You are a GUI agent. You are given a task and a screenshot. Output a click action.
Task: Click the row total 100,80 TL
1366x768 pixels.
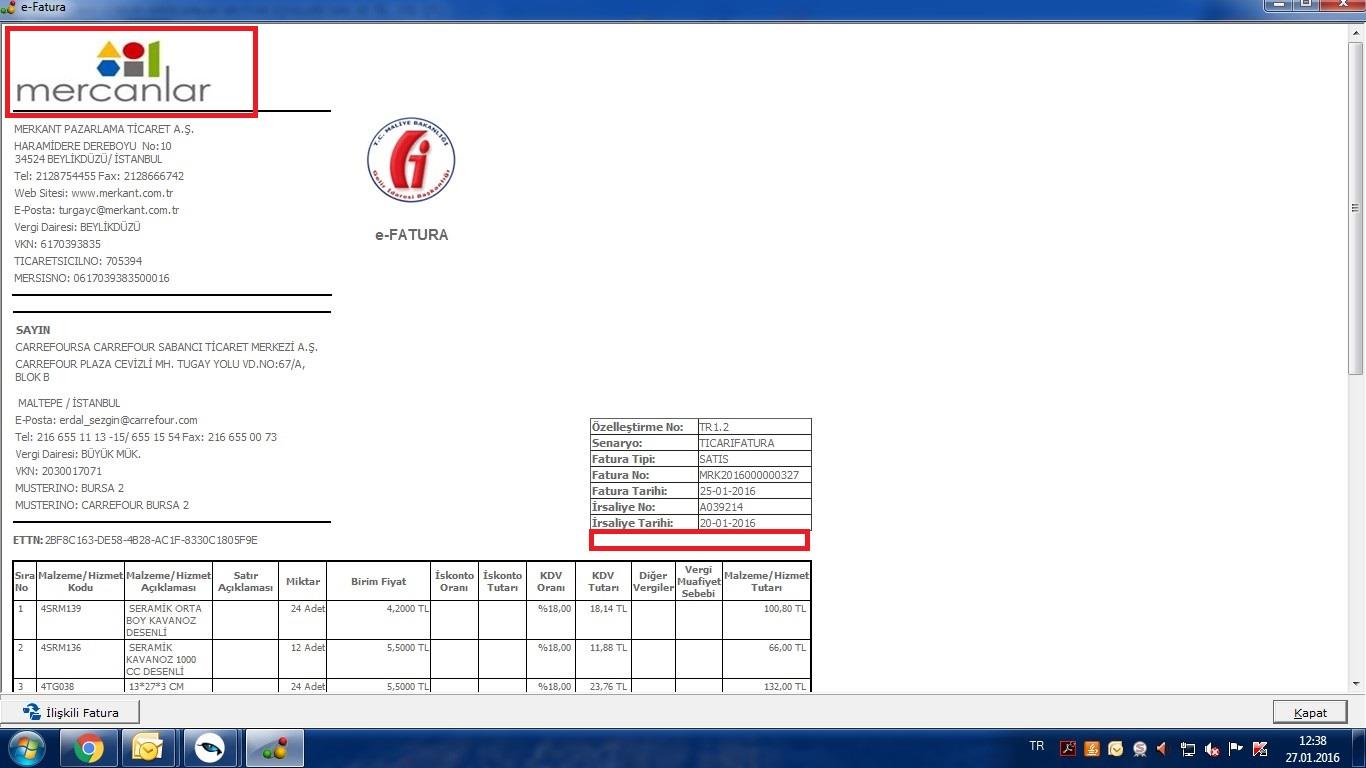point(786,608)
